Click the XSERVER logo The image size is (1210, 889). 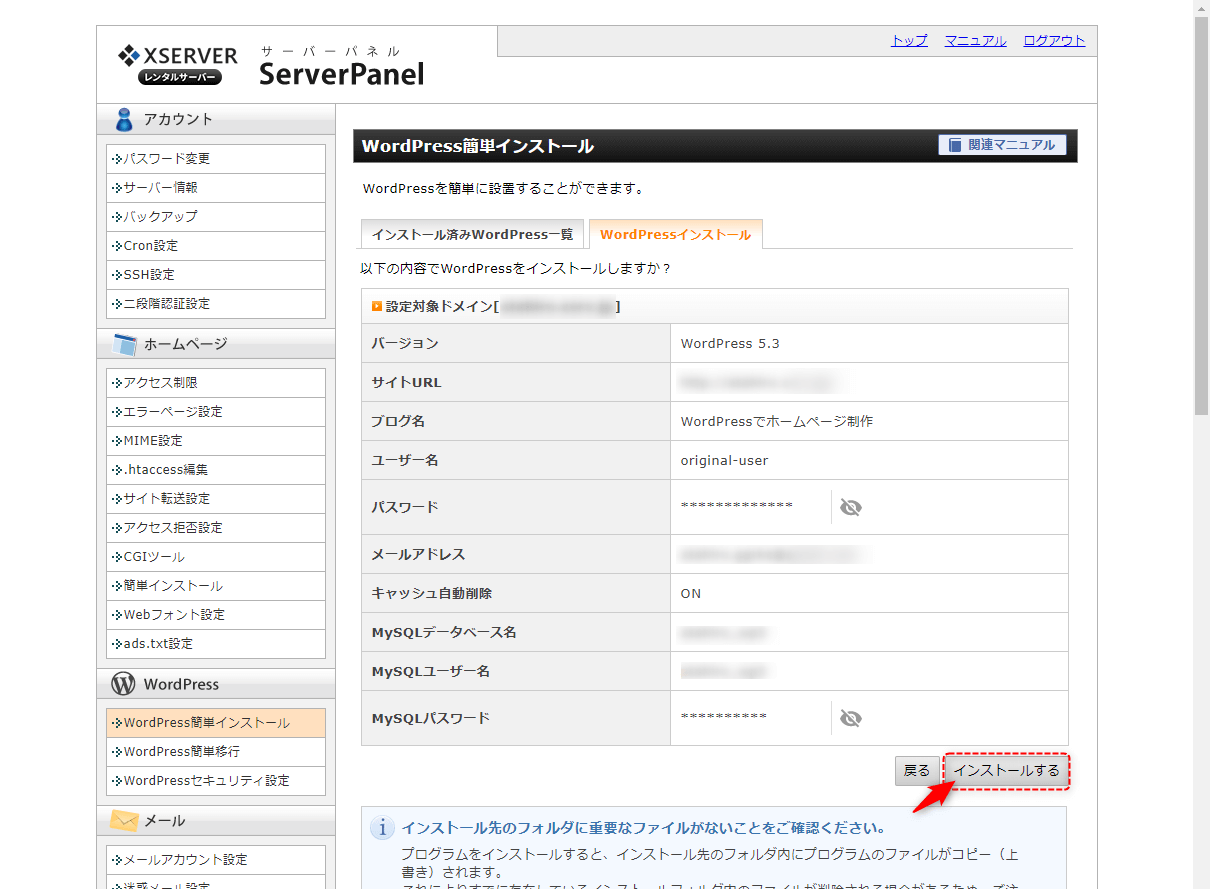tap(178, 64)
